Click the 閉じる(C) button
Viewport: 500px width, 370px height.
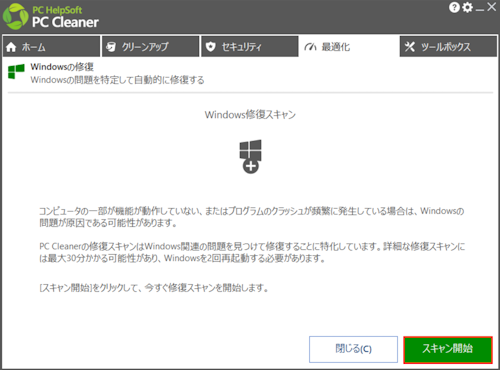(x=353, y=349)
